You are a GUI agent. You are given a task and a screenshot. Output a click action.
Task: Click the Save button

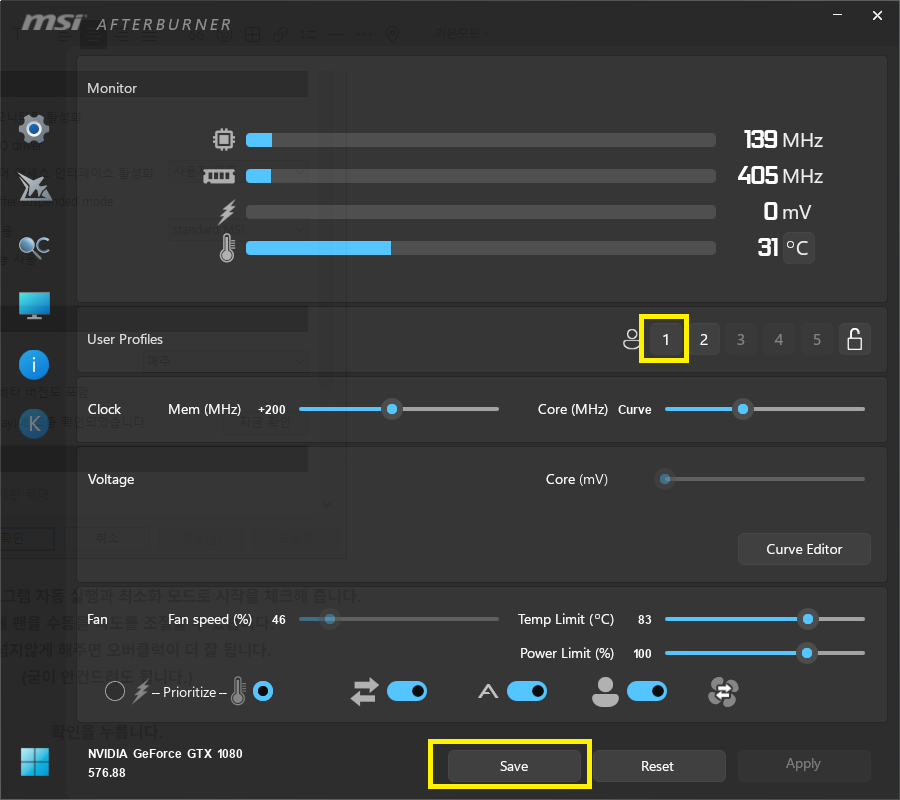coord(514,766)
